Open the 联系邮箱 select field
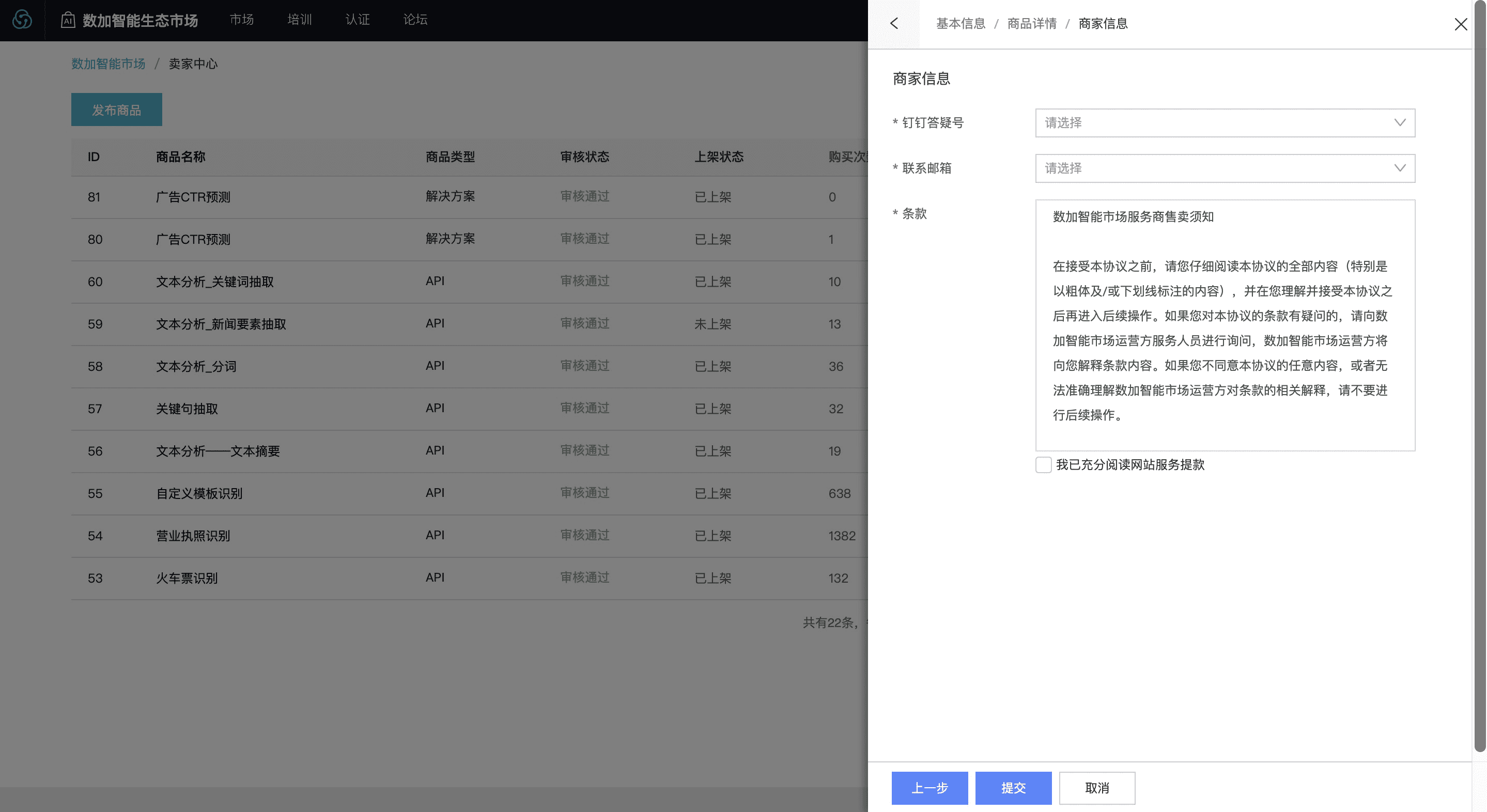1487x812 pixels. [x=1212, y=168]
